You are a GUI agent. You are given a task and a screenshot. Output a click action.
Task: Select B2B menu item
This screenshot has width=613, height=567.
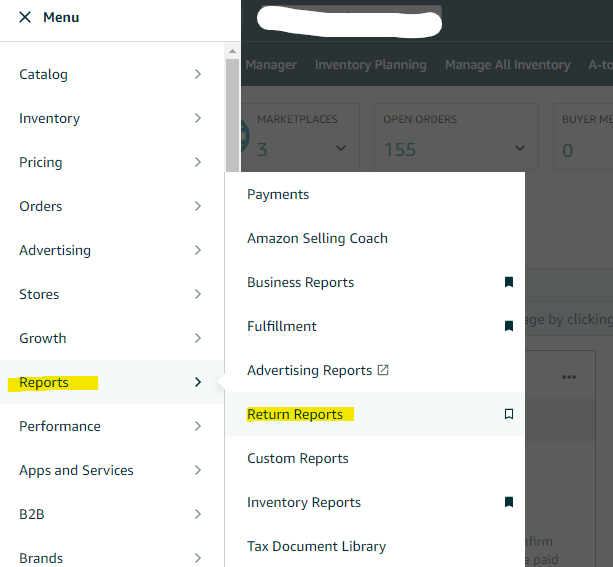click(x=32, y=514)
